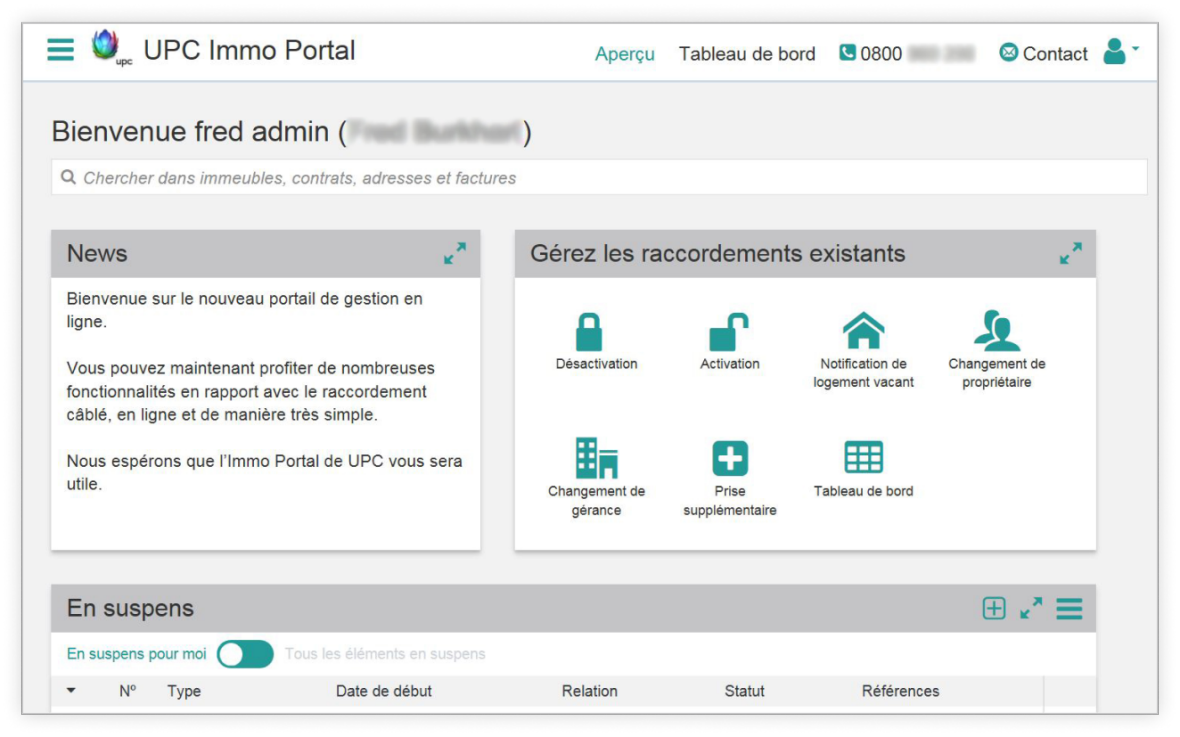Click the phone icon beside 0800

point(847,53)
